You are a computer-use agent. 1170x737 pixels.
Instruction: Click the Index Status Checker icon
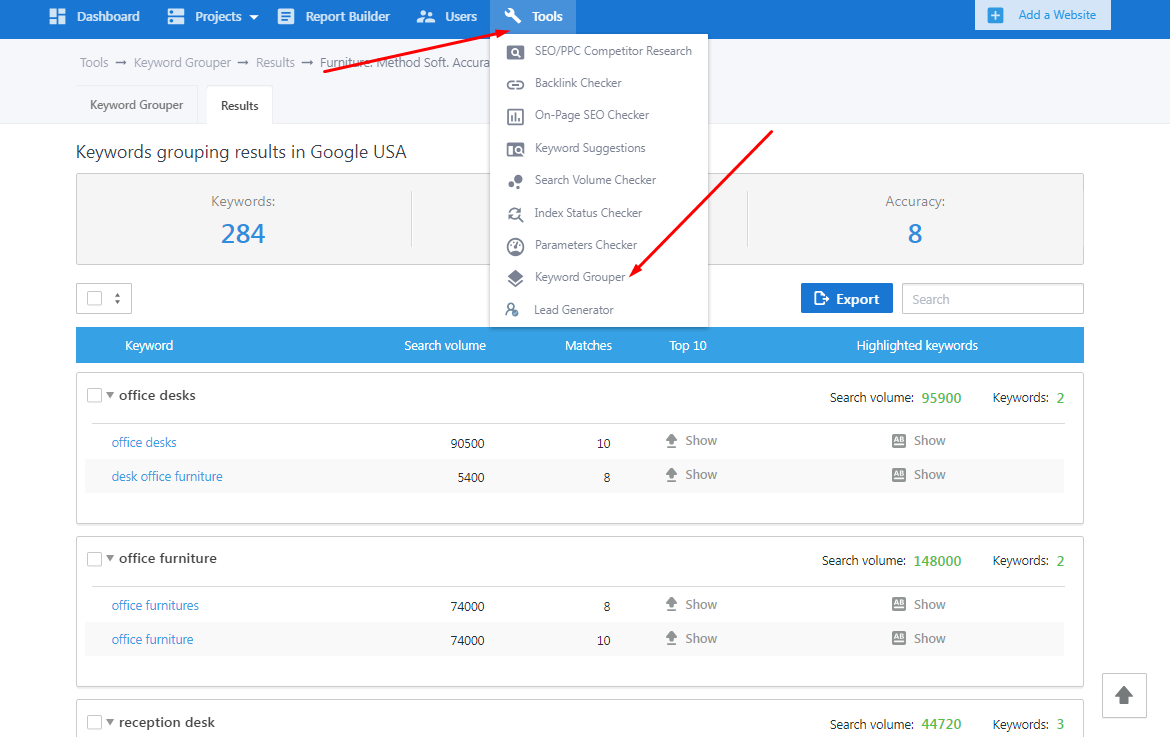pyautogui.click(x=515, y=214)
